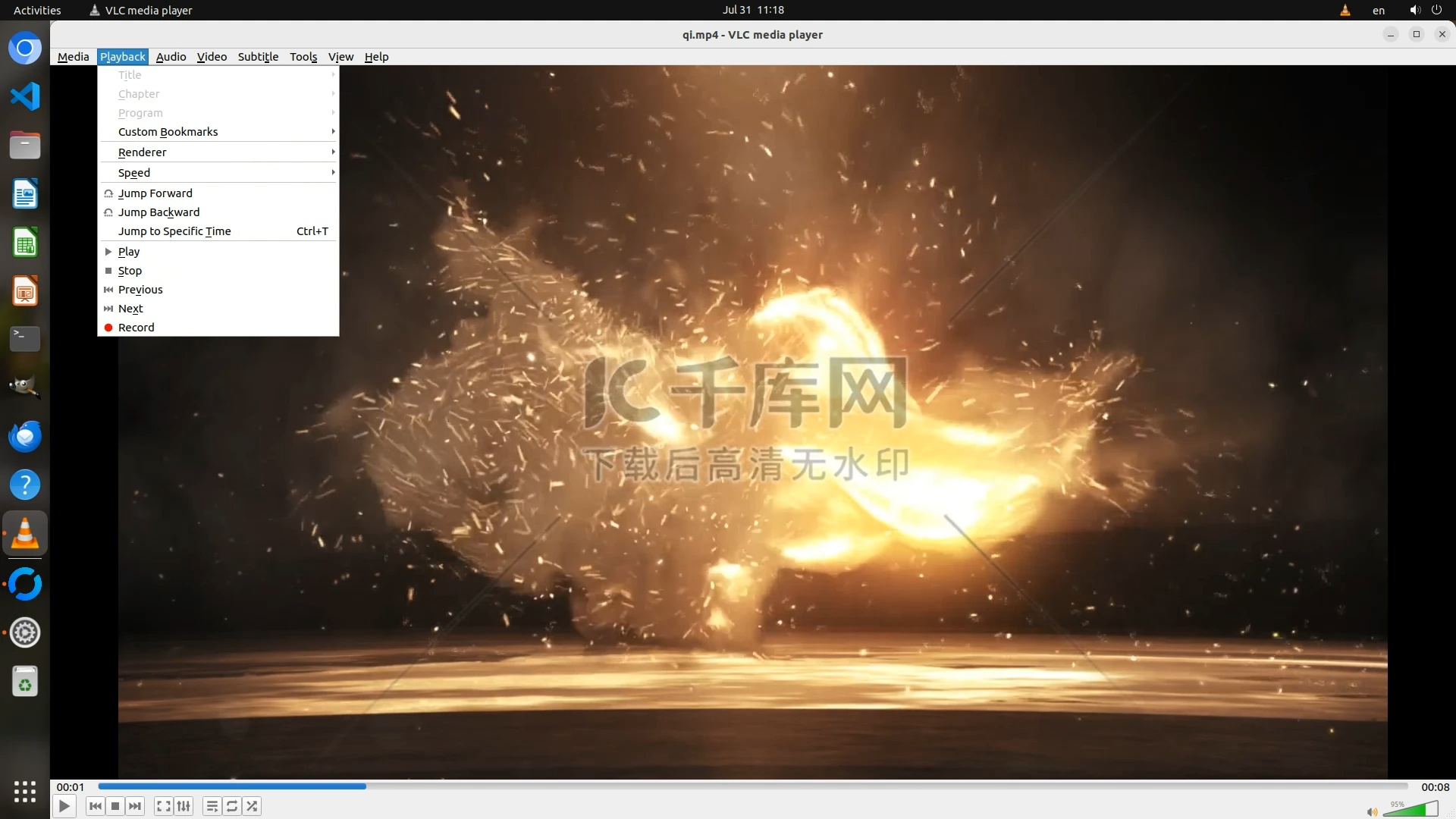
Task: Toggle loop mode button
Action: (232, 806)
